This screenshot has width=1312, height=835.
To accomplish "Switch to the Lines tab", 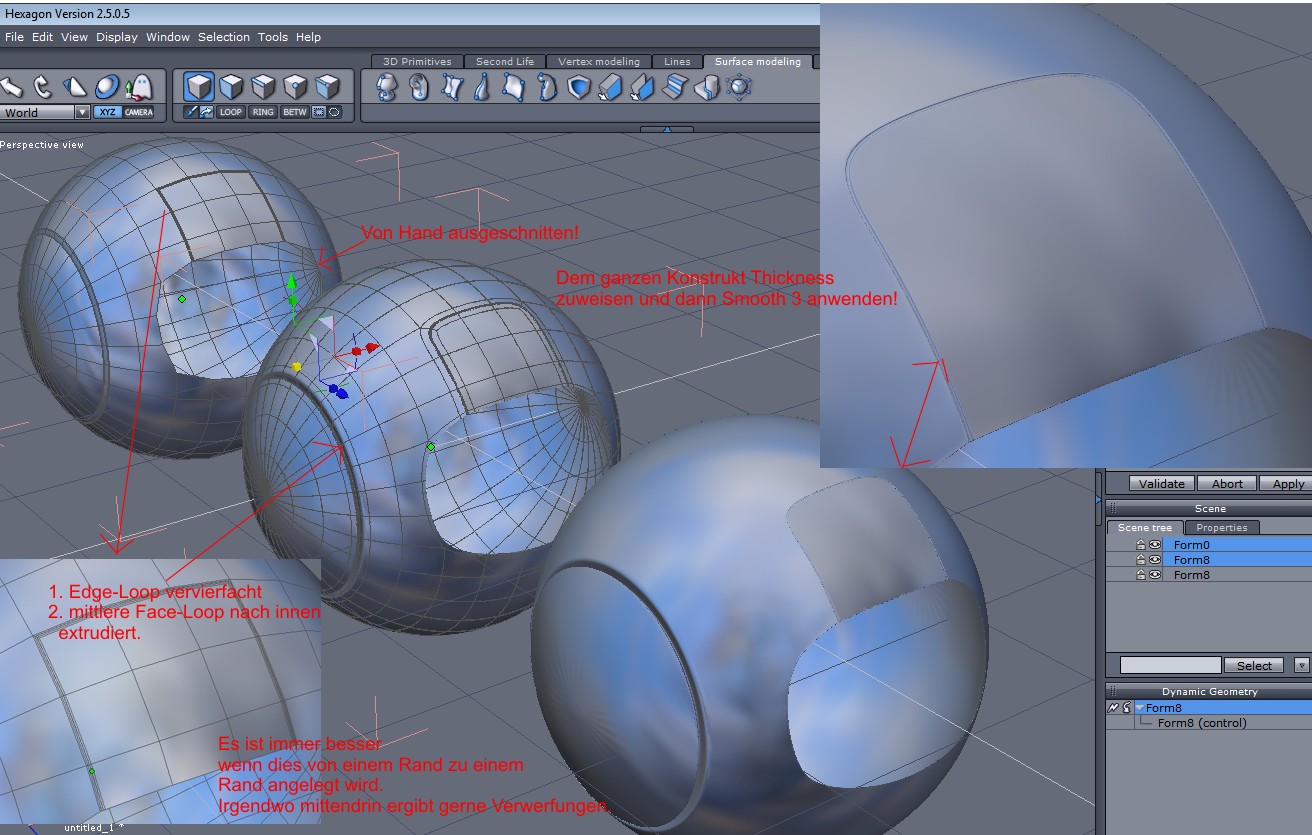I will (x=677, y=62).
